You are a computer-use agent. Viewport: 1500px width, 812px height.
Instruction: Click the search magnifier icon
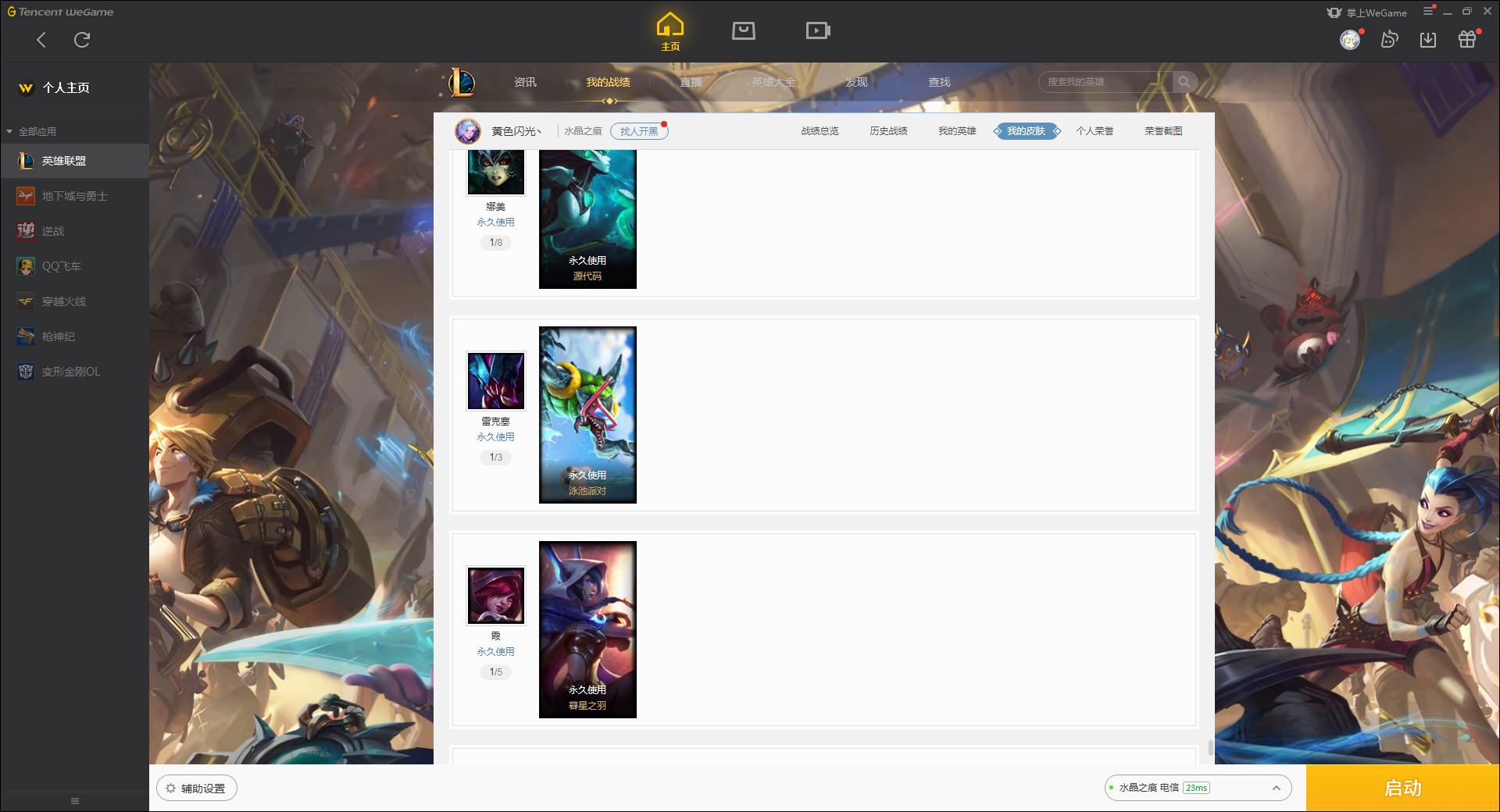point(1184,82)
